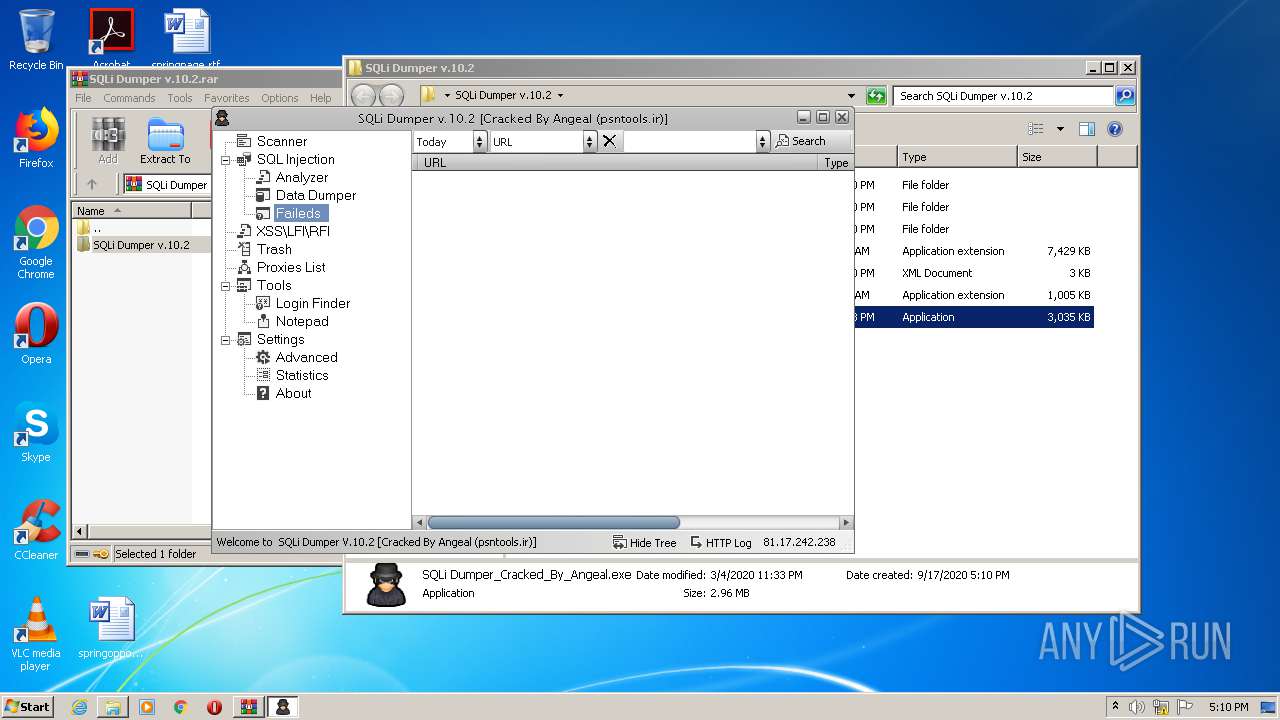This screenshot has width=1280, height=720.
Task: Collapse the Tools tree branch
Action: (226, 286)
